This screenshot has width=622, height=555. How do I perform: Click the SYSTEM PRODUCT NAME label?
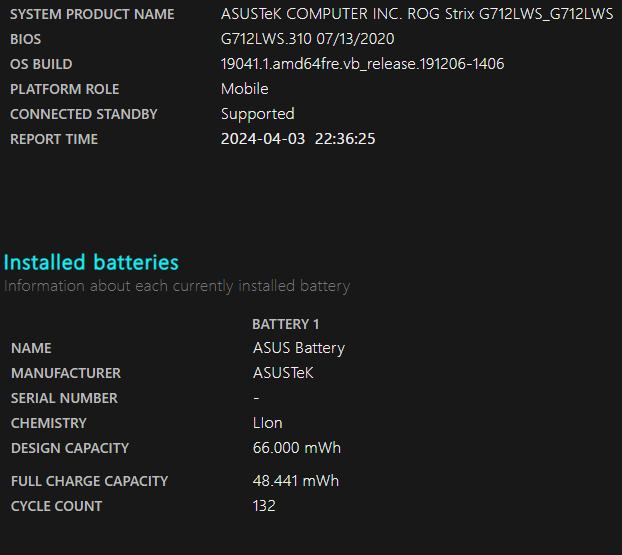[92, 14]
